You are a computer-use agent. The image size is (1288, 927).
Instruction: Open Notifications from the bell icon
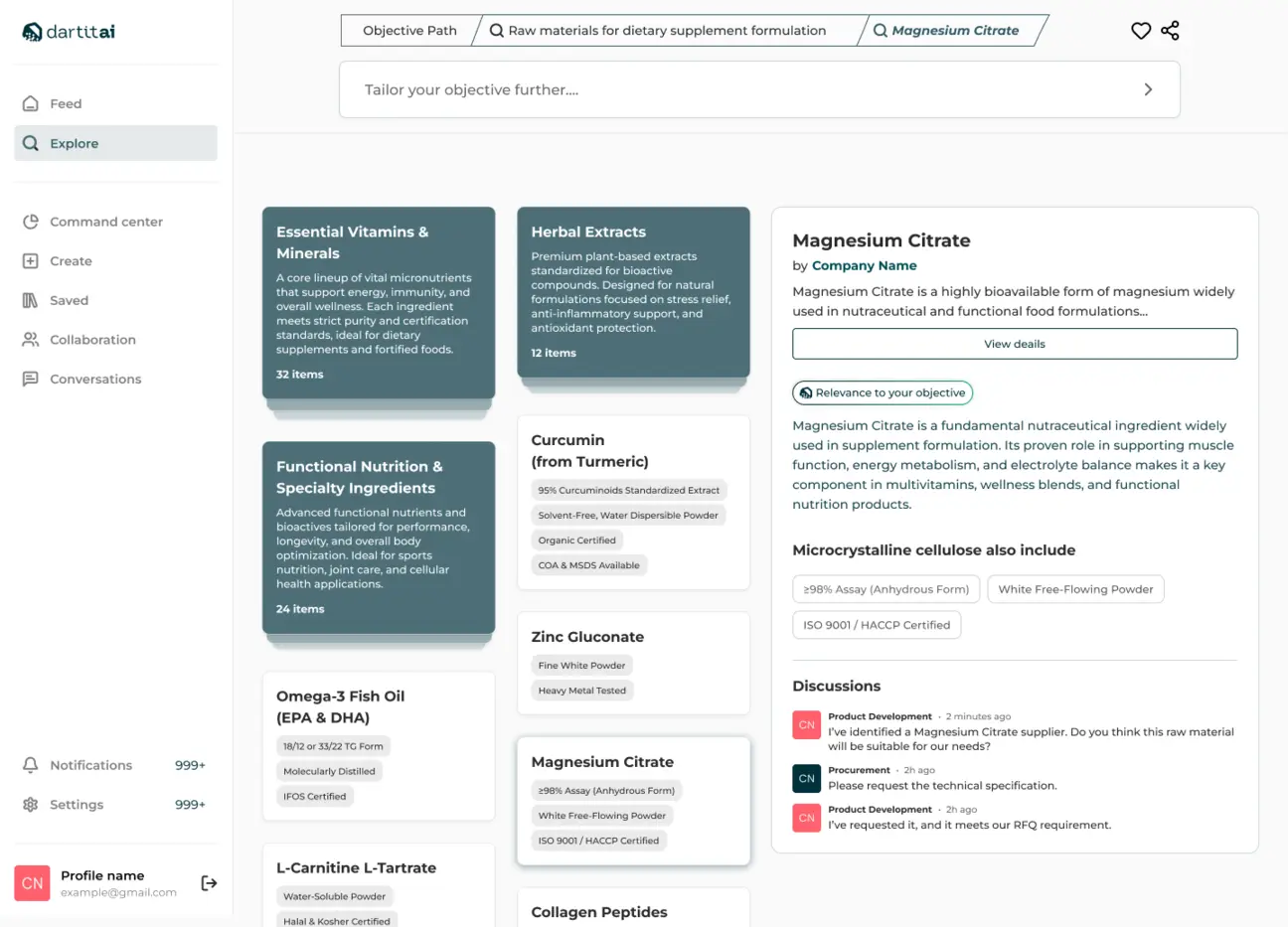pyautogui.click(x=31, y=765)
